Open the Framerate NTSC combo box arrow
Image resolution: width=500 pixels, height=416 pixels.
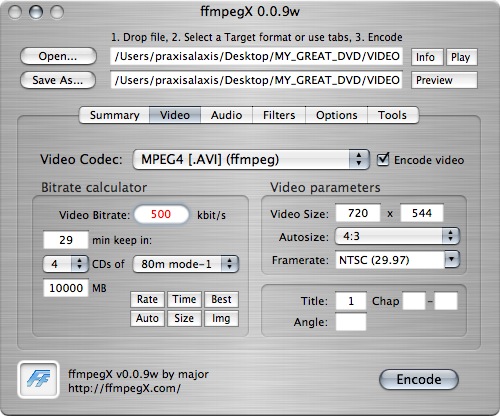point(452,259)
